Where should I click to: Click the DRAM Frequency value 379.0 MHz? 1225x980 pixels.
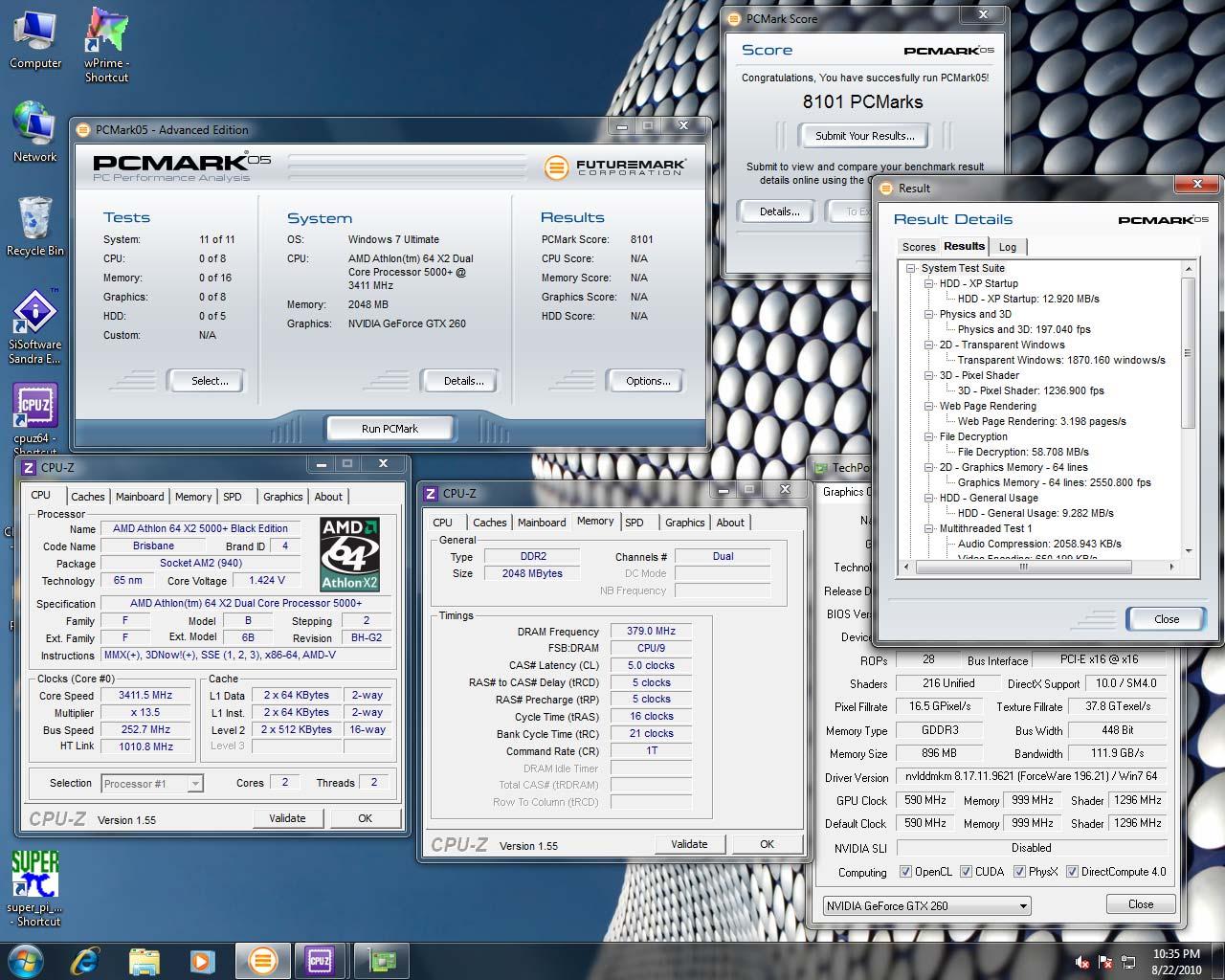[x=651, y=632]
